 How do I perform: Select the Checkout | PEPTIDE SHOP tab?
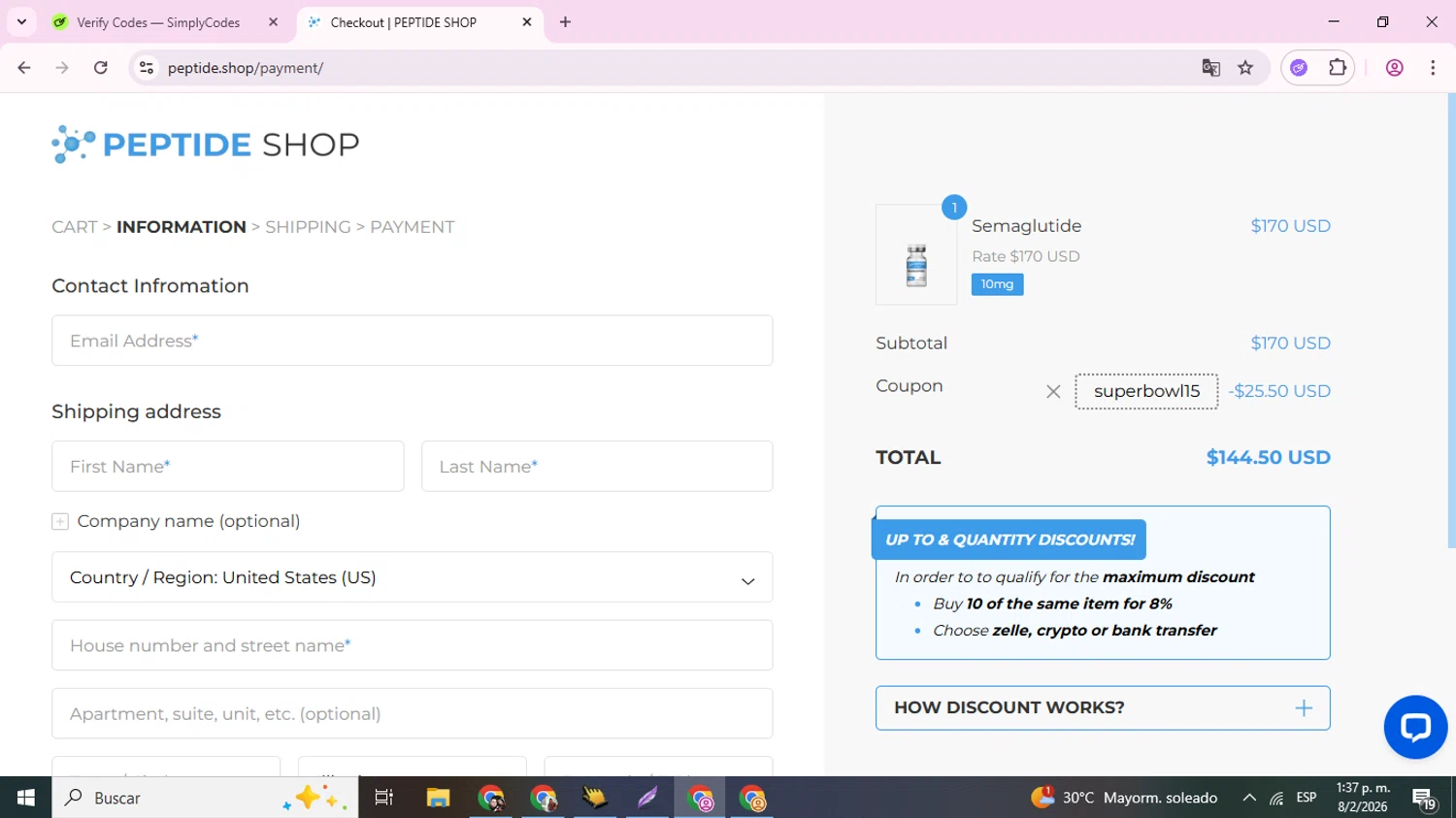(x=403, y=22)
